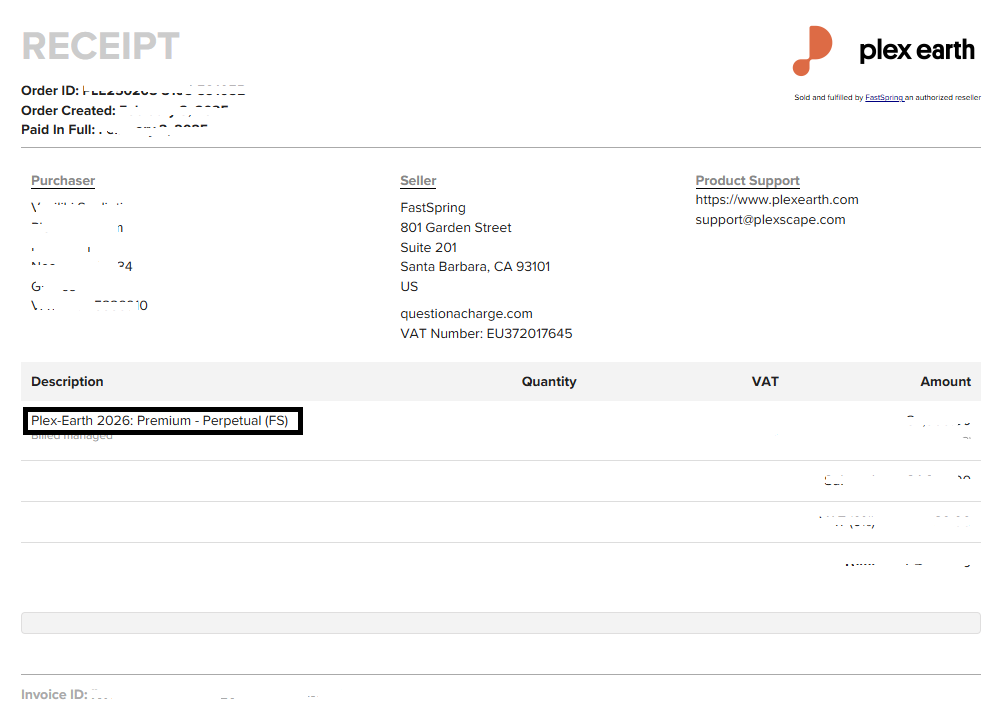Open the https://www.plexearth.com support link
Viewport: 1002px width, 724px height.
[x=777, y=199]
